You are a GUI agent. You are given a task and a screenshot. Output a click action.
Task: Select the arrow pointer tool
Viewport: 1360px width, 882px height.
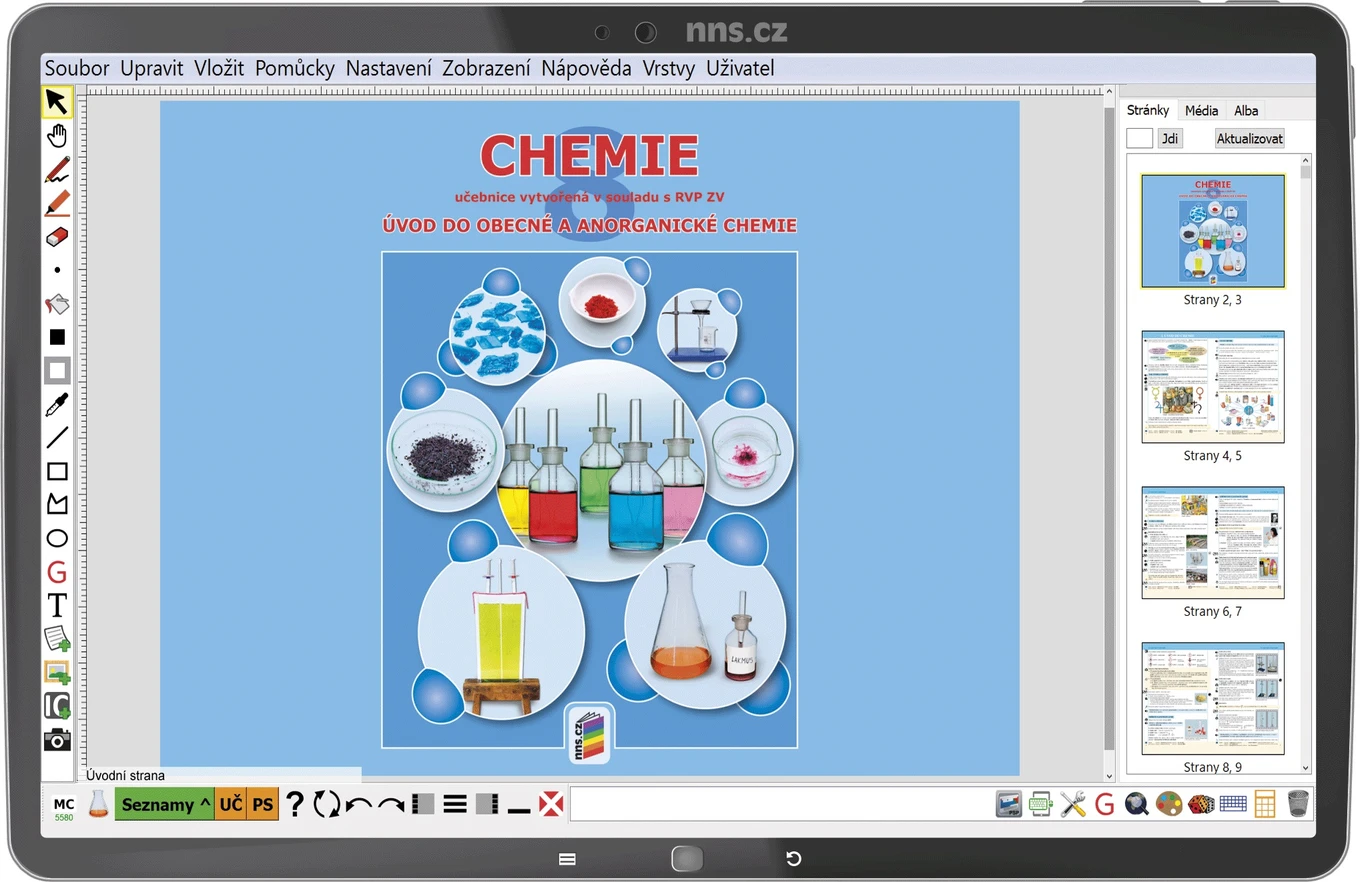[x=57, y=102]
